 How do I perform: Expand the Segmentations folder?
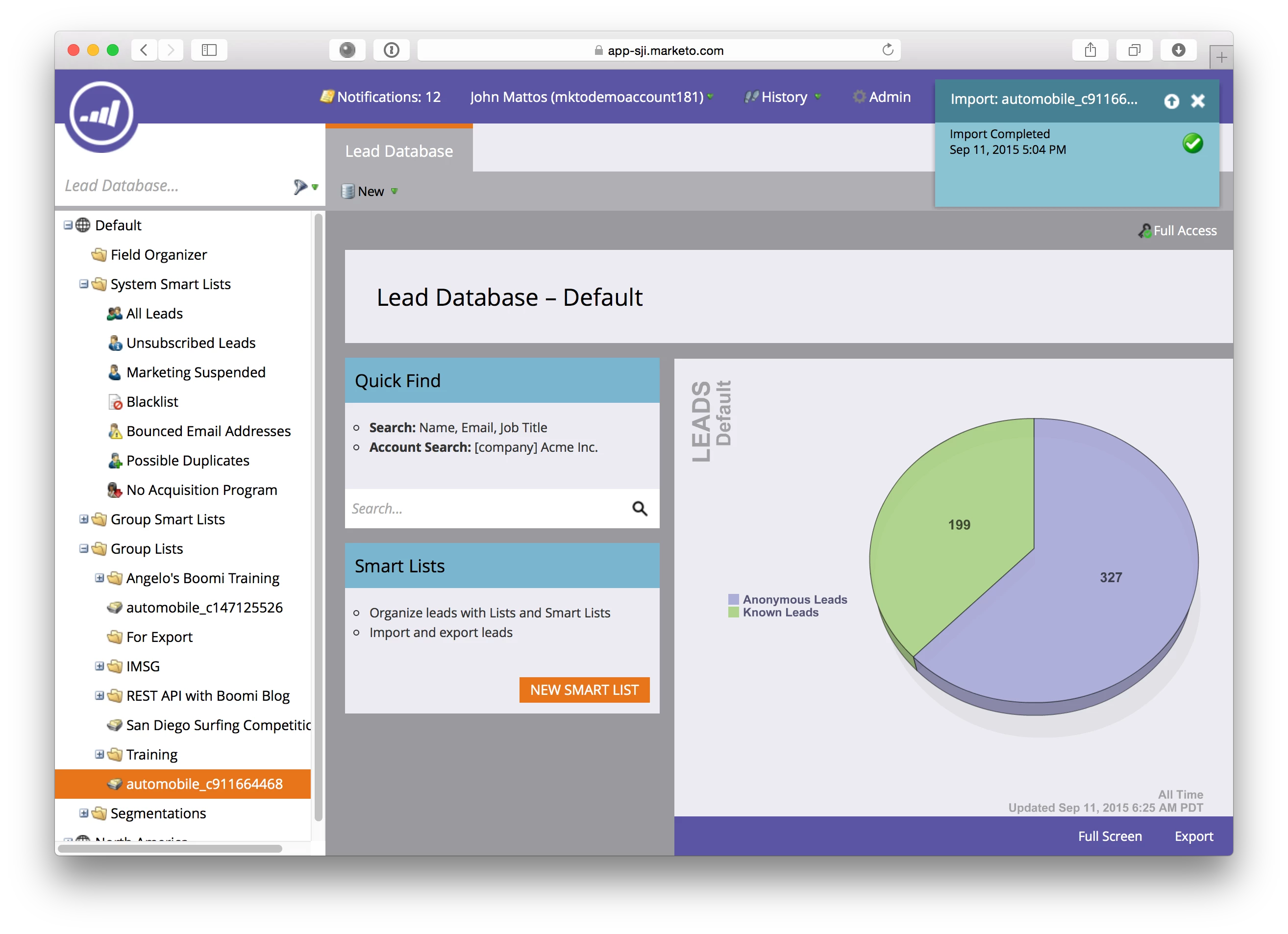click(83, 813)
